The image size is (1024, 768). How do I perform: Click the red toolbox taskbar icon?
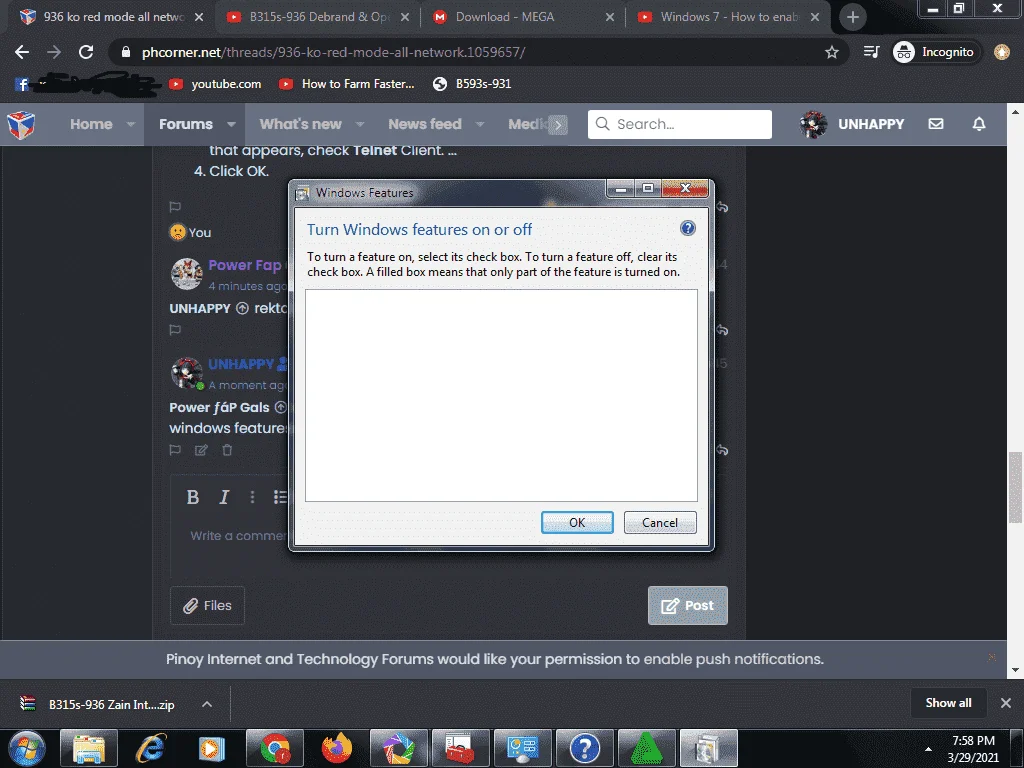coord(460,748)
